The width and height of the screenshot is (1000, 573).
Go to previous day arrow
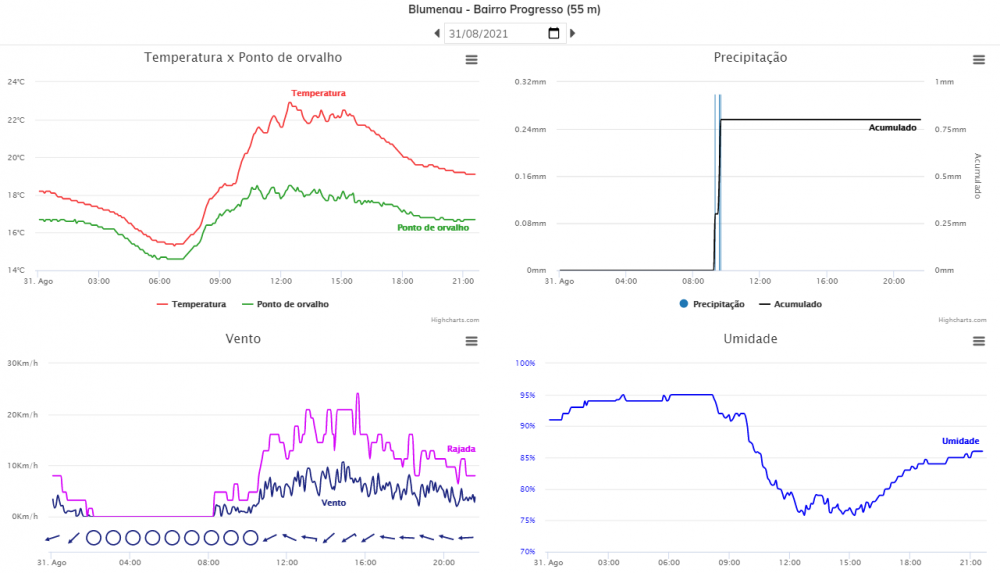click(437, 33)
